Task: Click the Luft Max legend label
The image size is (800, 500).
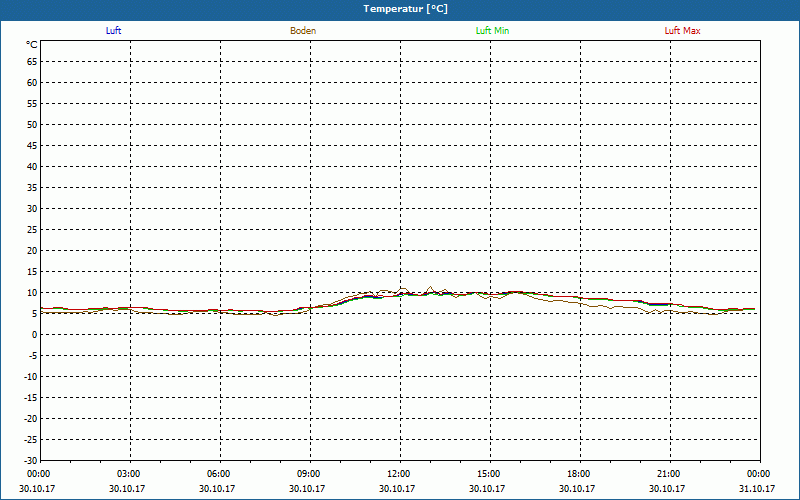Action: click(x=682, y=31)
